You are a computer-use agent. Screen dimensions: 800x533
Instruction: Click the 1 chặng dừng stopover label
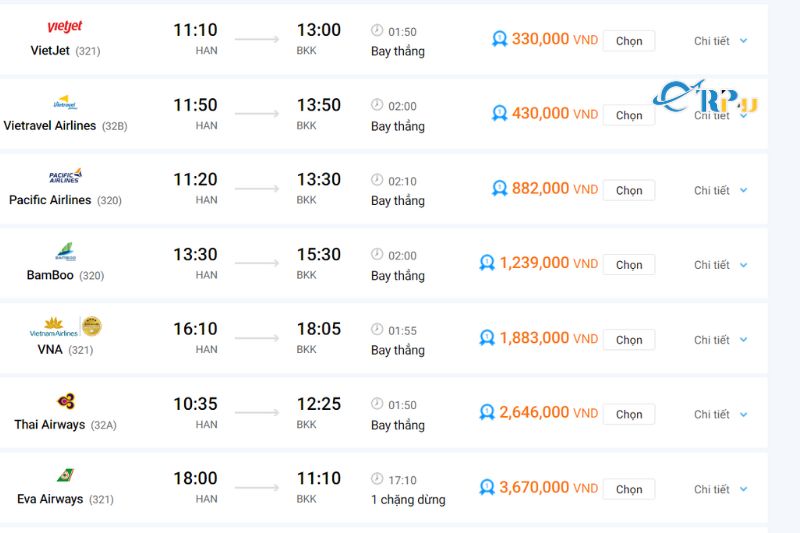tap(408, 499)
